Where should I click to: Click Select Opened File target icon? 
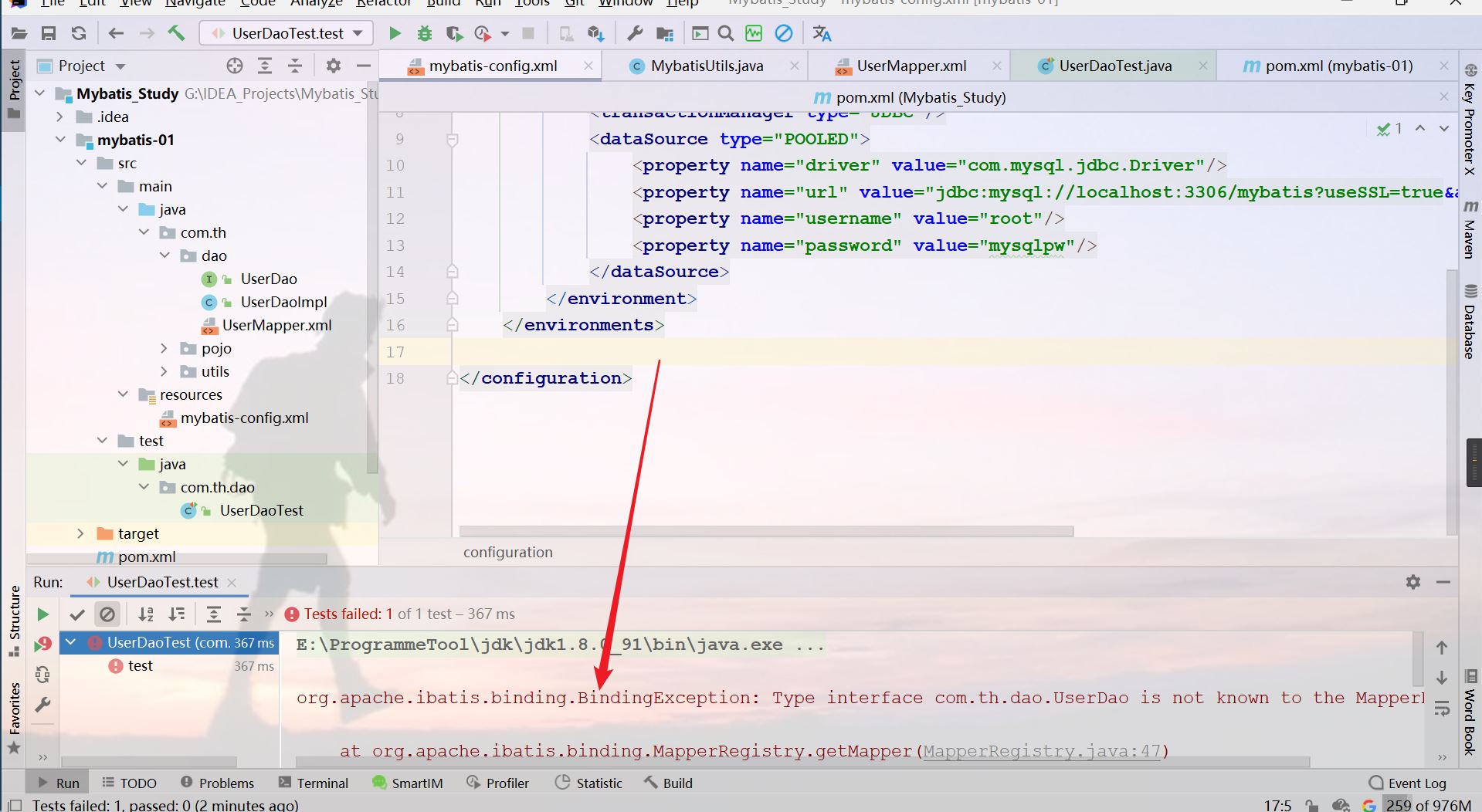pos(235,66)
